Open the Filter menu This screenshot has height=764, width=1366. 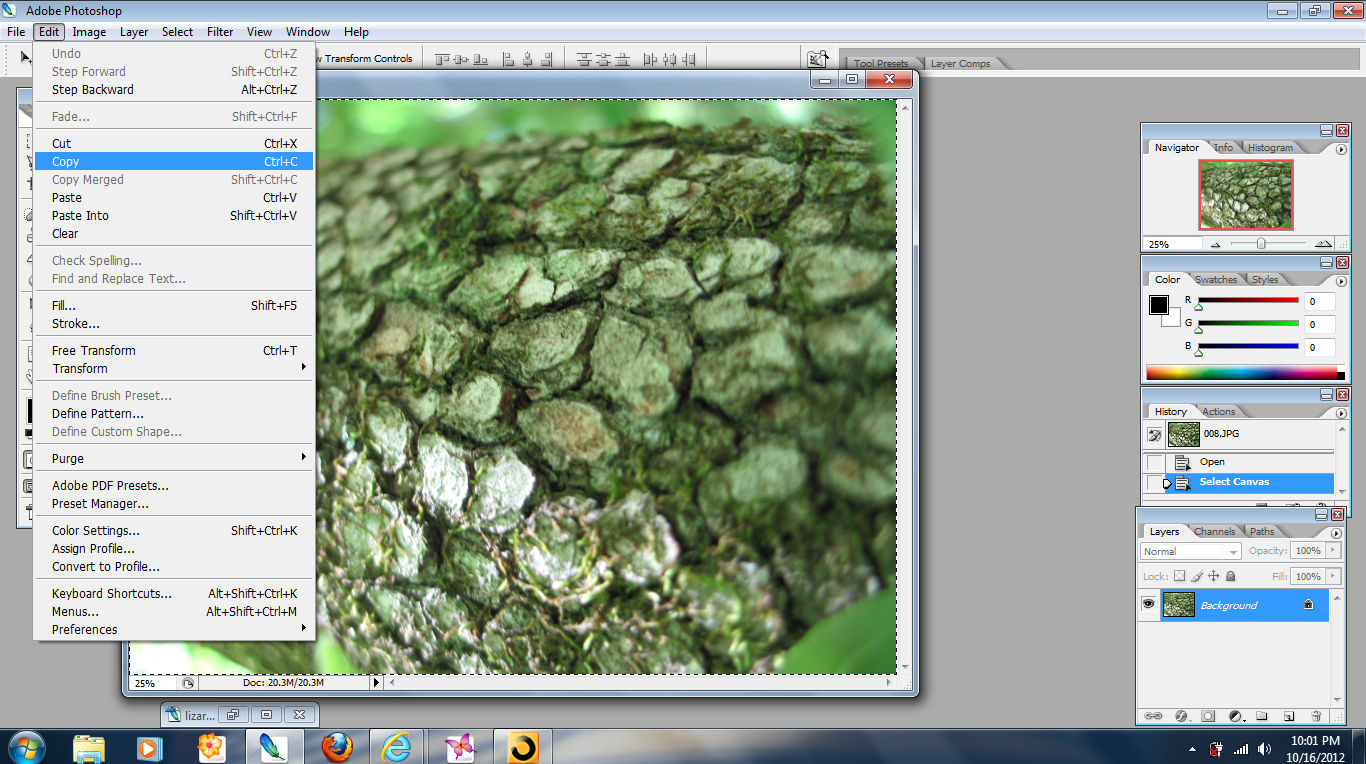(220, 32)
